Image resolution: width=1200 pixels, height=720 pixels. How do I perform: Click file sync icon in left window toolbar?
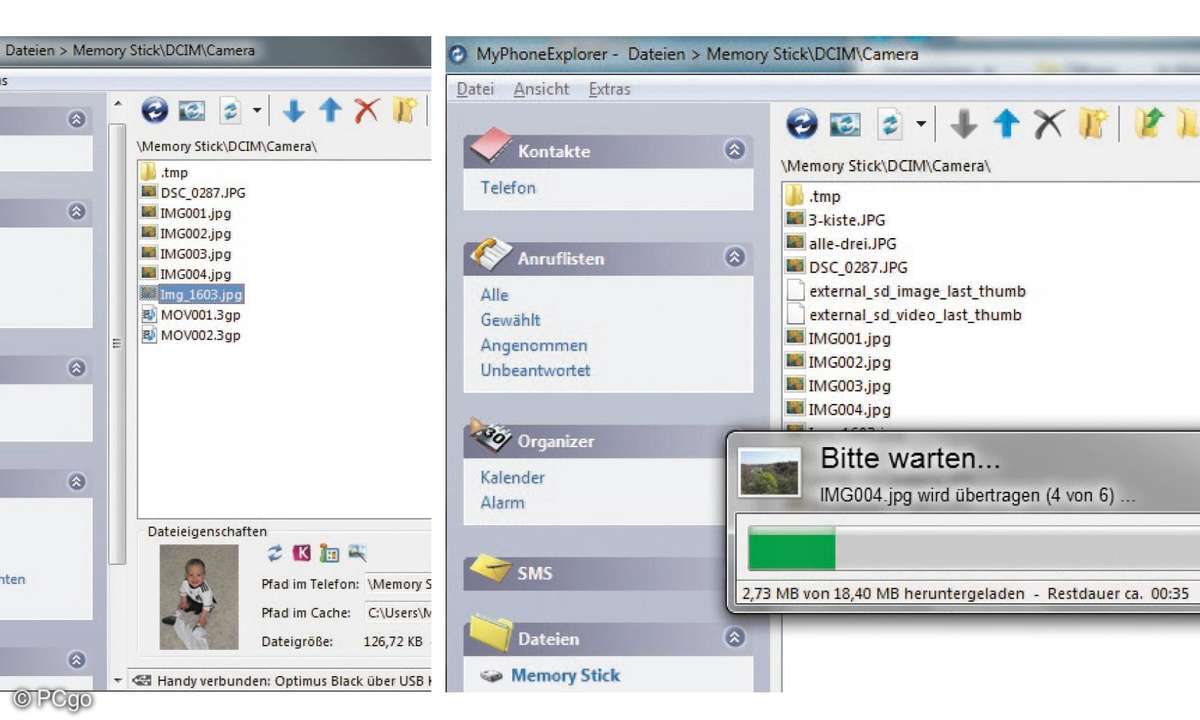pos(228,110)
